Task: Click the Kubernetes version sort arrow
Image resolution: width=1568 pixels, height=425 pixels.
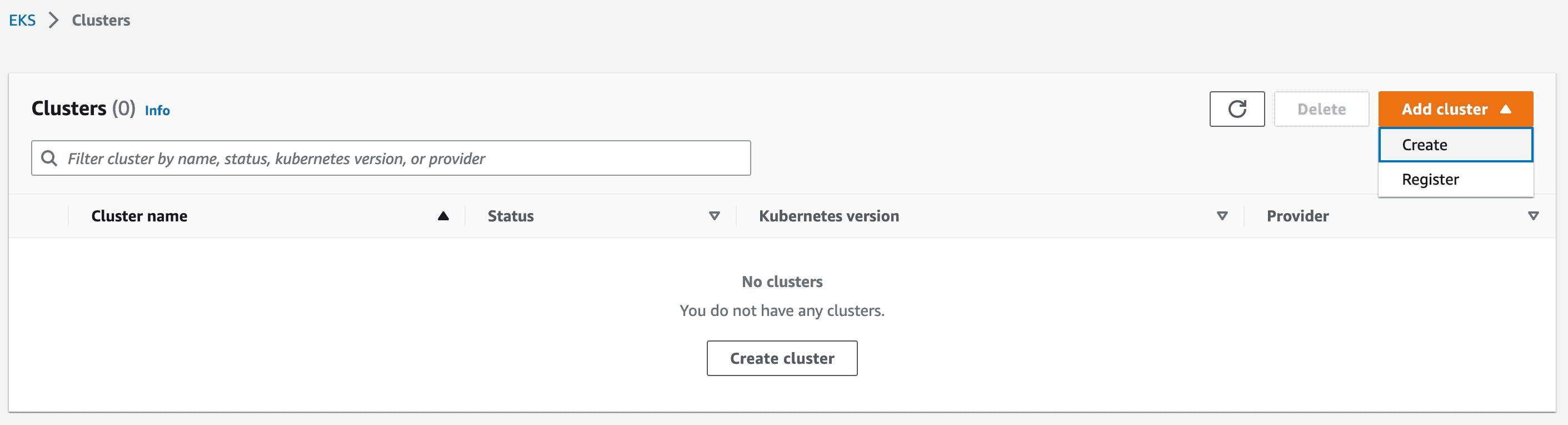Action: pyautogui.click(x=1222, y=216)
